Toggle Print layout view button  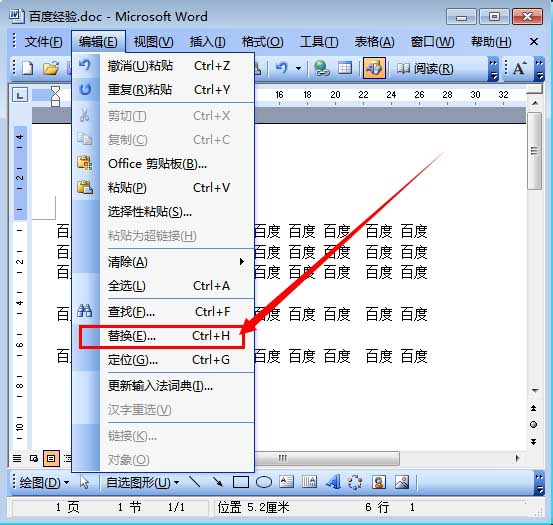51,458
